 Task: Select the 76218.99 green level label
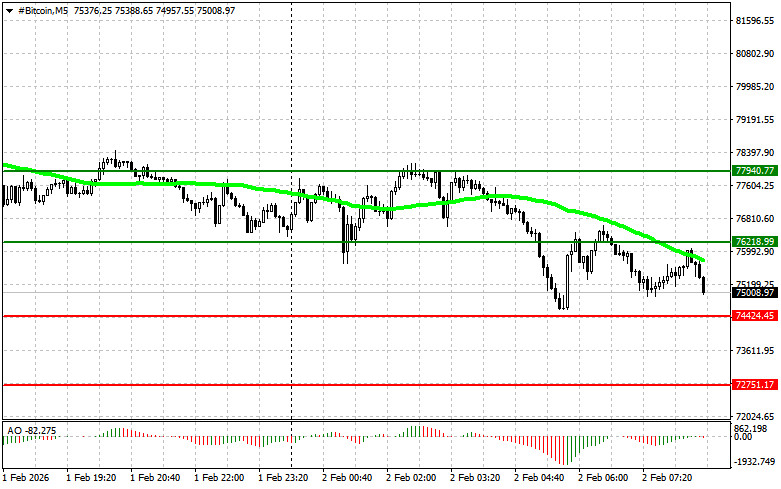(755, 242)
